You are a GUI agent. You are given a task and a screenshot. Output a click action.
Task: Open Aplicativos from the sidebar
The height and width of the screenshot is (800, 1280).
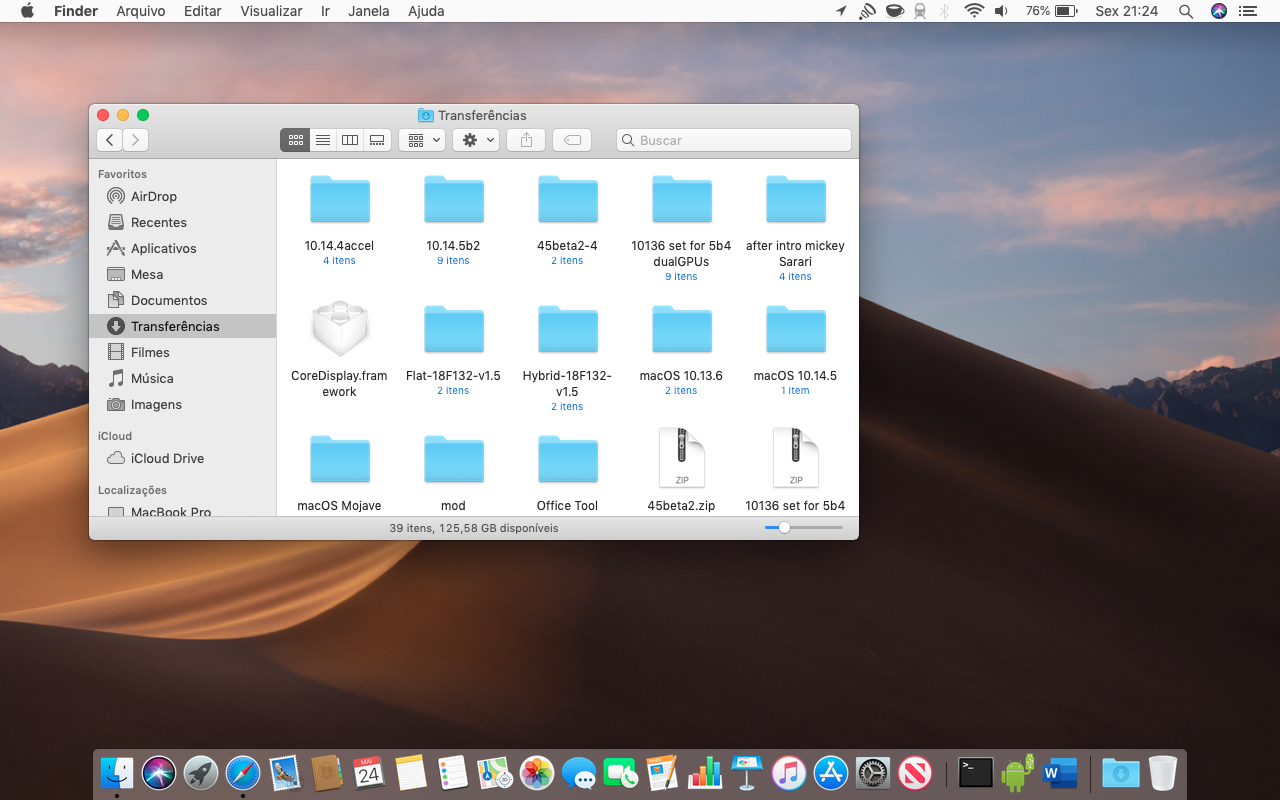click(163, 249)
